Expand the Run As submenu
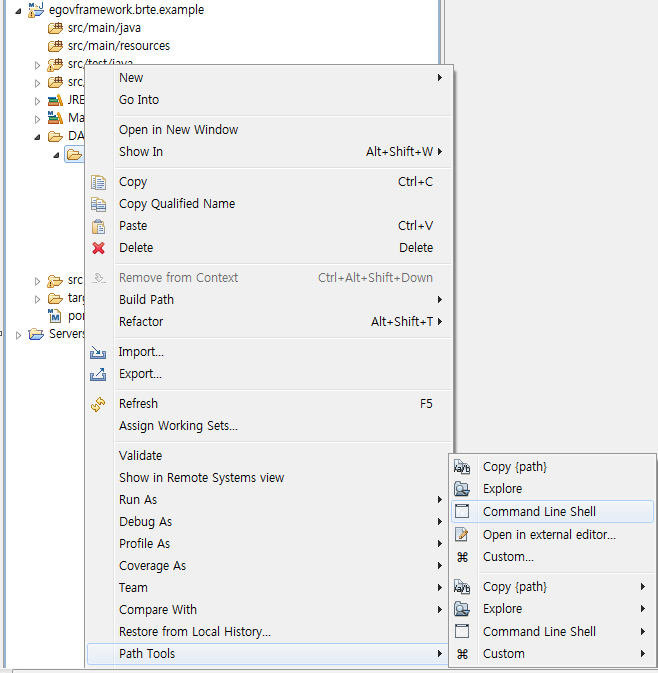658x673 pixels. tap(439, 500)
